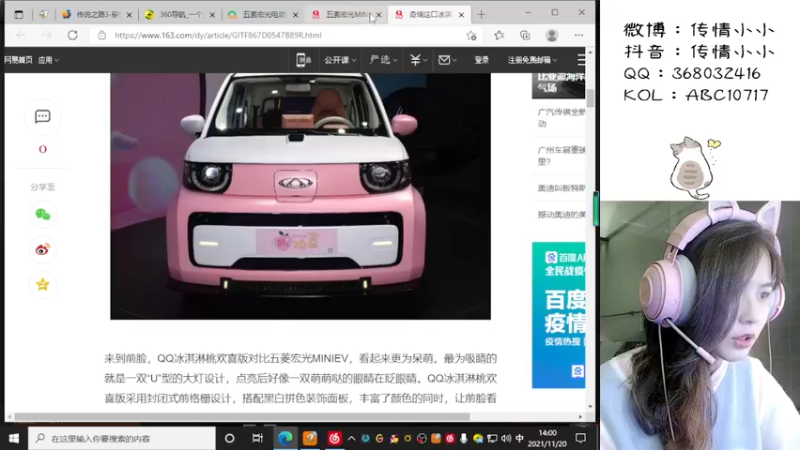Expand the mail envelope dropdown
The width and height of the screenshot is (800, 450).
pyautogui.click(x=447, y=60)
